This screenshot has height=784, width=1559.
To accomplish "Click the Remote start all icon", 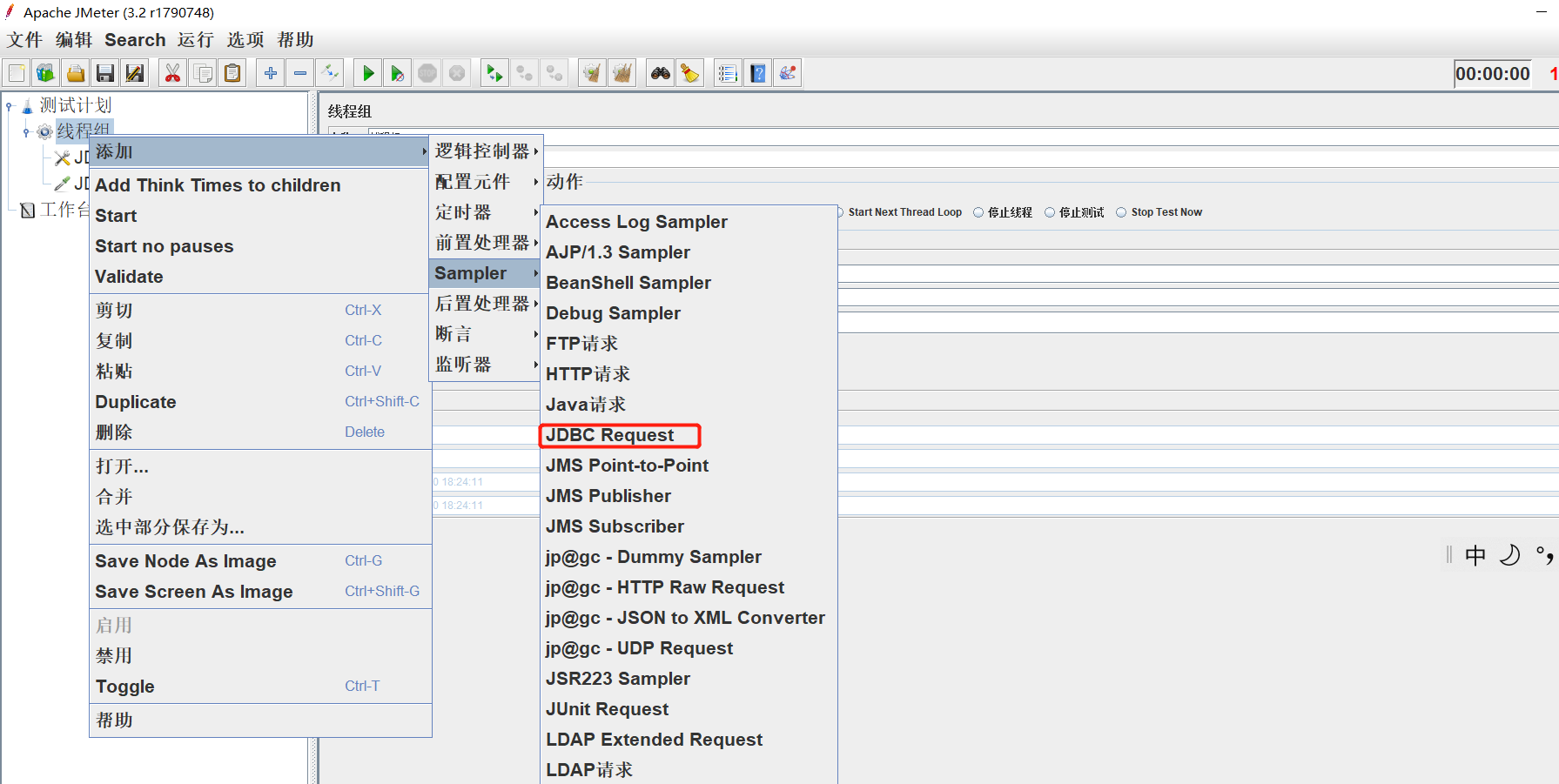I will coord(494,73).
